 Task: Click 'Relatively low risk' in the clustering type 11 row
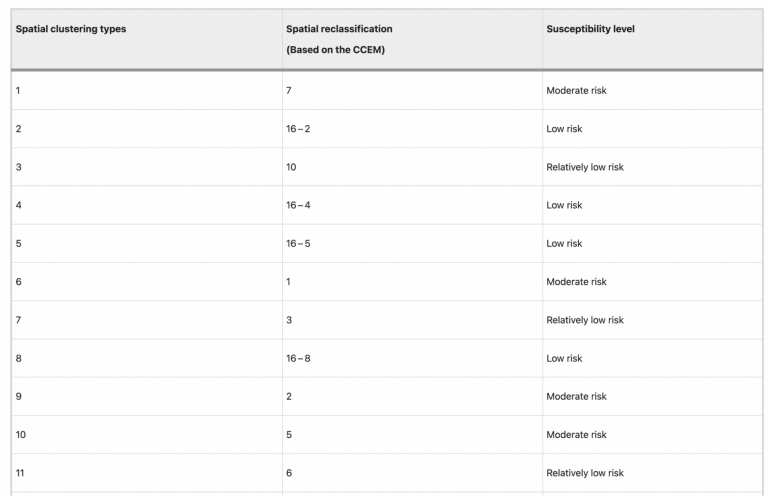pos(585,473)
